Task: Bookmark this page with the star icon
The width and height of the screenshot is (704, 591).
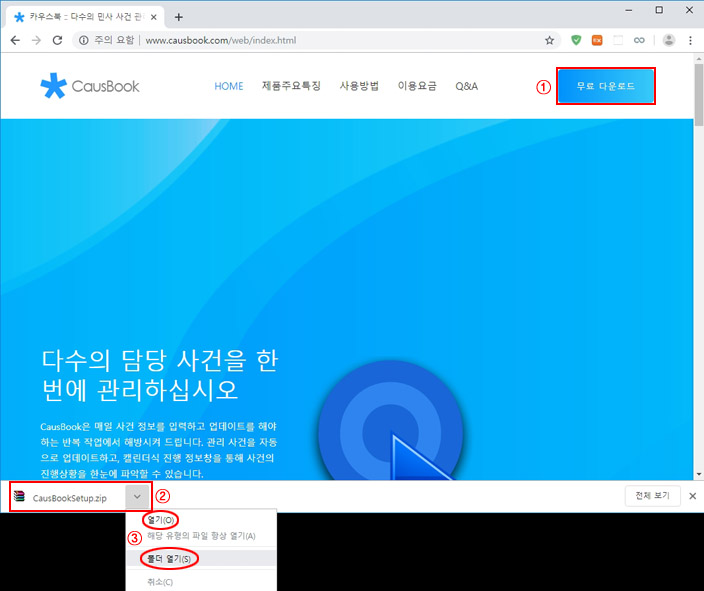Action: coord(549,40)
